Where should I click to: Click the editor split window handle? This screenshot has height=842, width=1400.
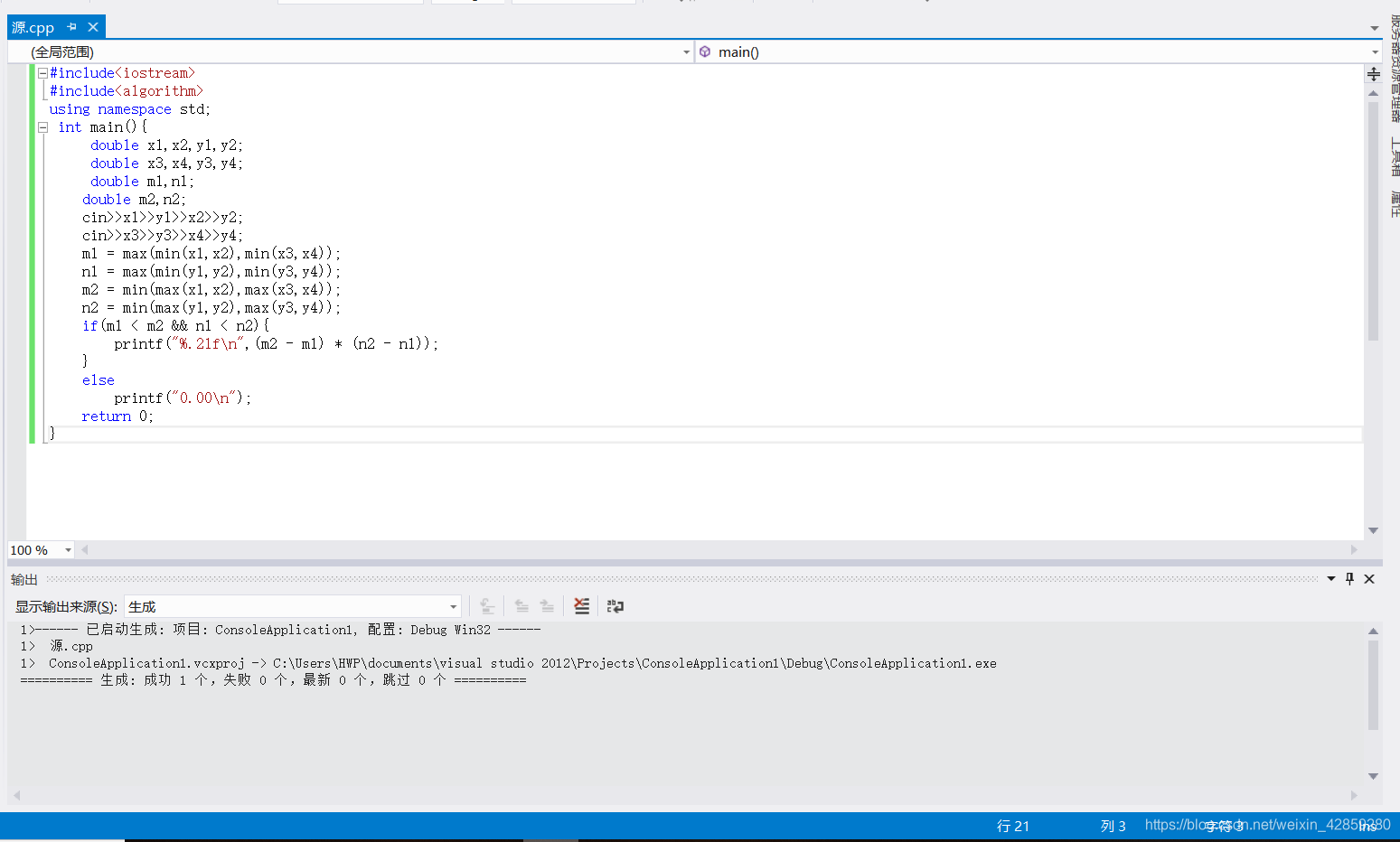point(1373,74)
